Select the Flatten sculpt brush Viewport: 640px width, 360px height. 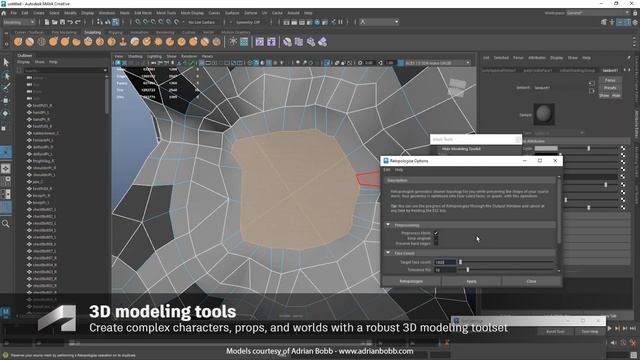pyautogui.click(x=76, y=42)
